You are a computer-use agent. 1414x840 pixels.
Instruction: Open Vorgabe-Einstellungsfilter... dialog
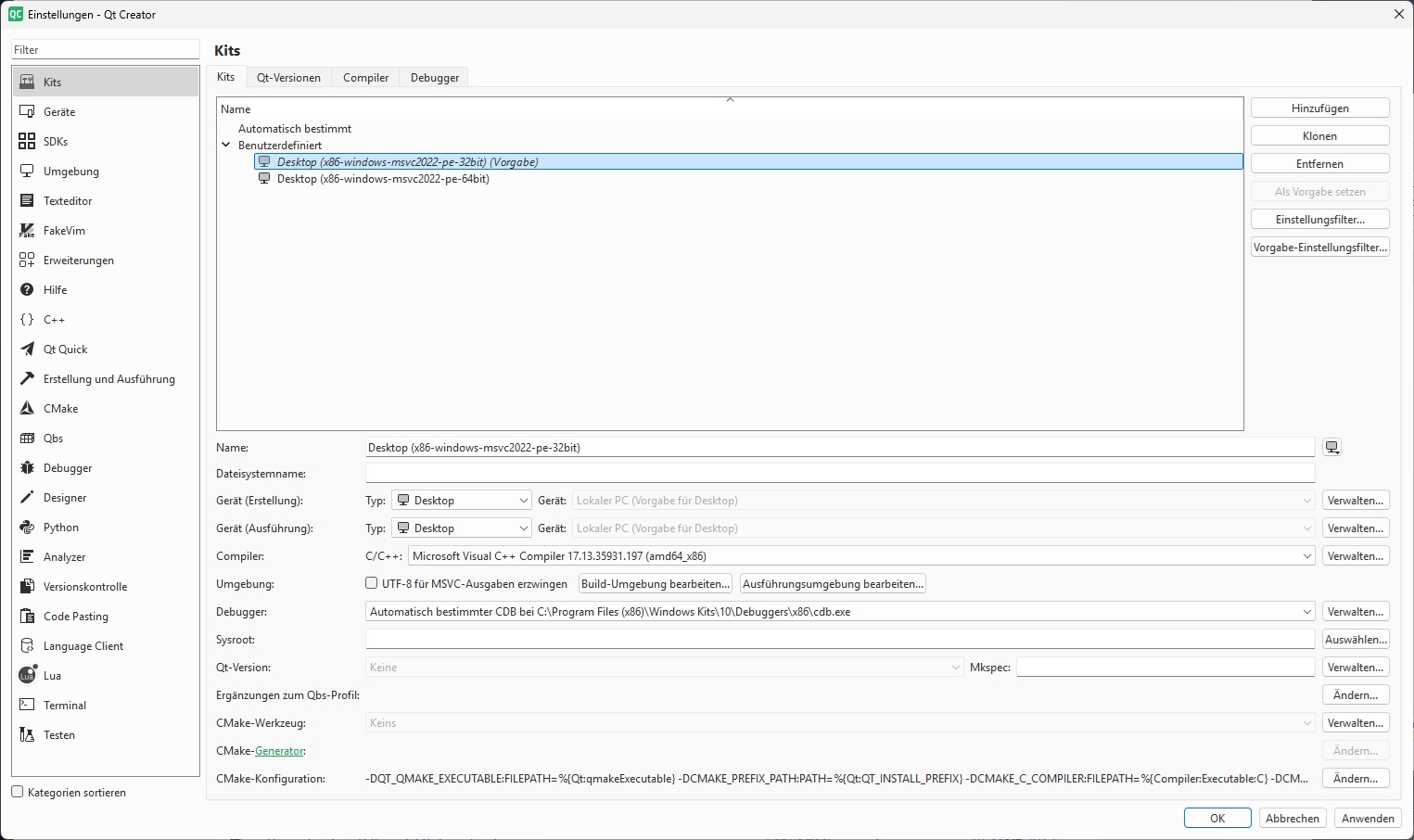[x=1320, y=248]
